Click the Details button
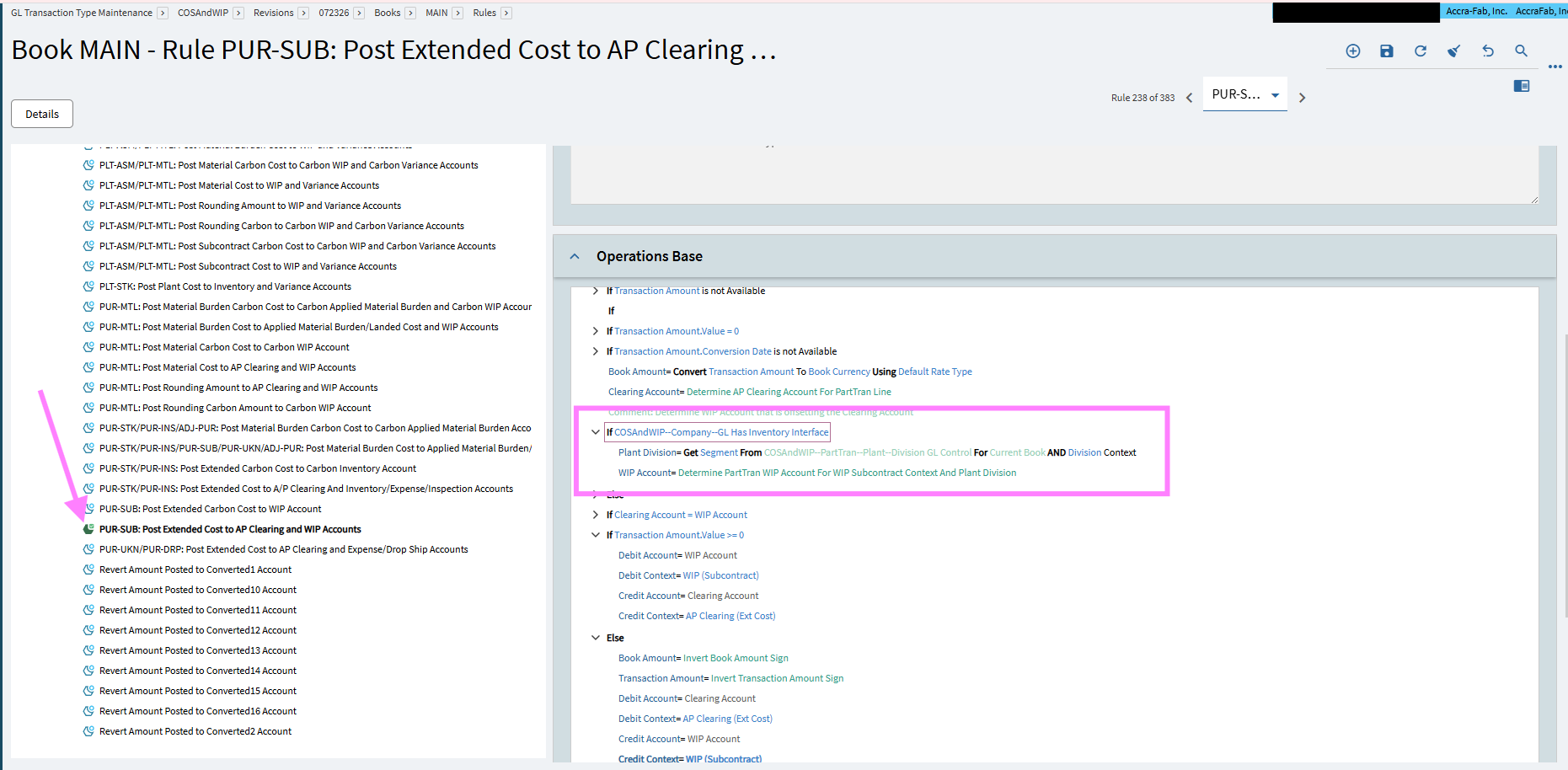This screenshot has height=770, width=1568. coord(42,114)
